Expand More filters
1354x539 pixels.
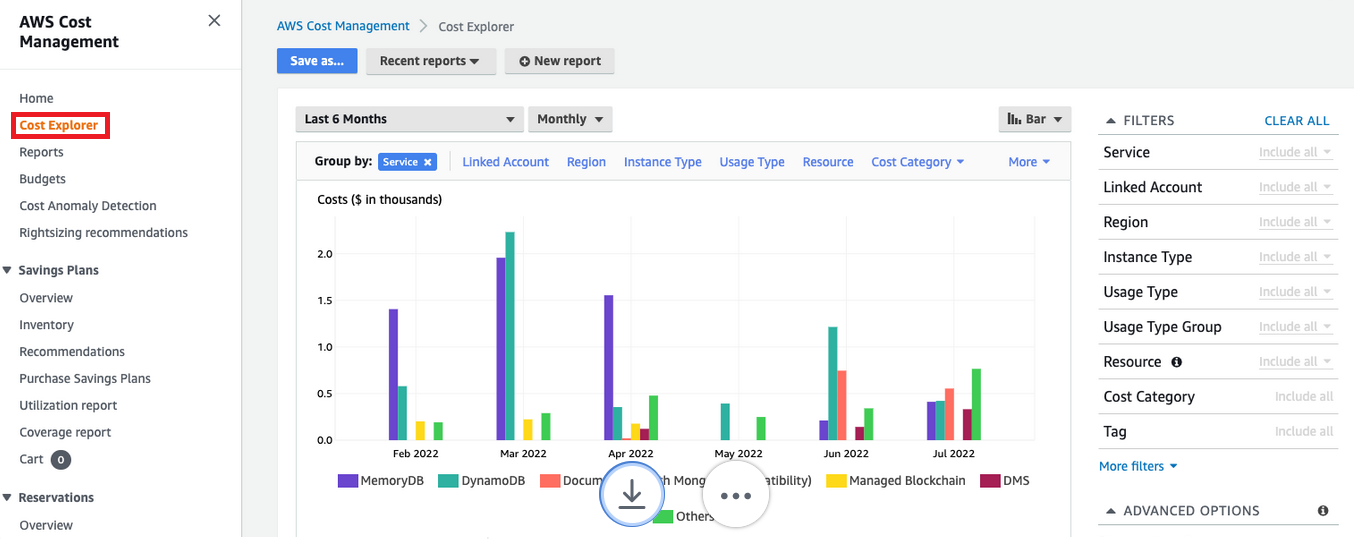coord(1138,466)
